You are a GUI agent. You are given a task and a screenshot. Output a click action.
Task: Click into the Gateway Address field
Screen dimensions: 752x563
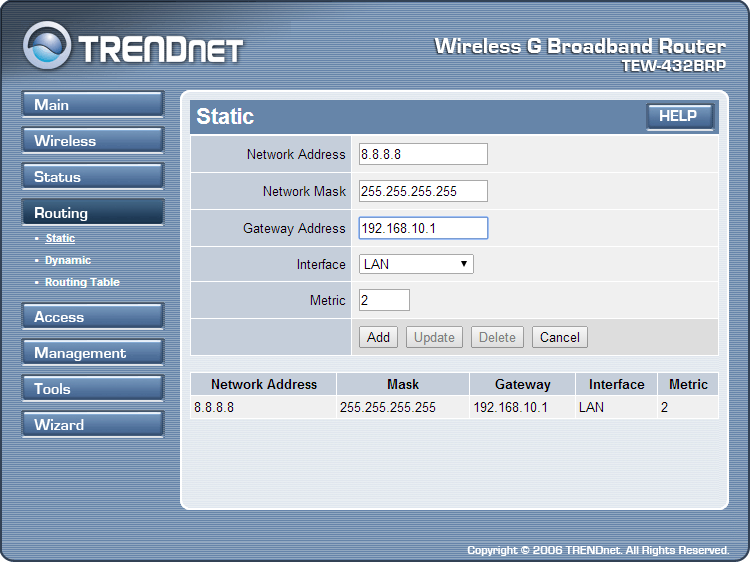423,228
